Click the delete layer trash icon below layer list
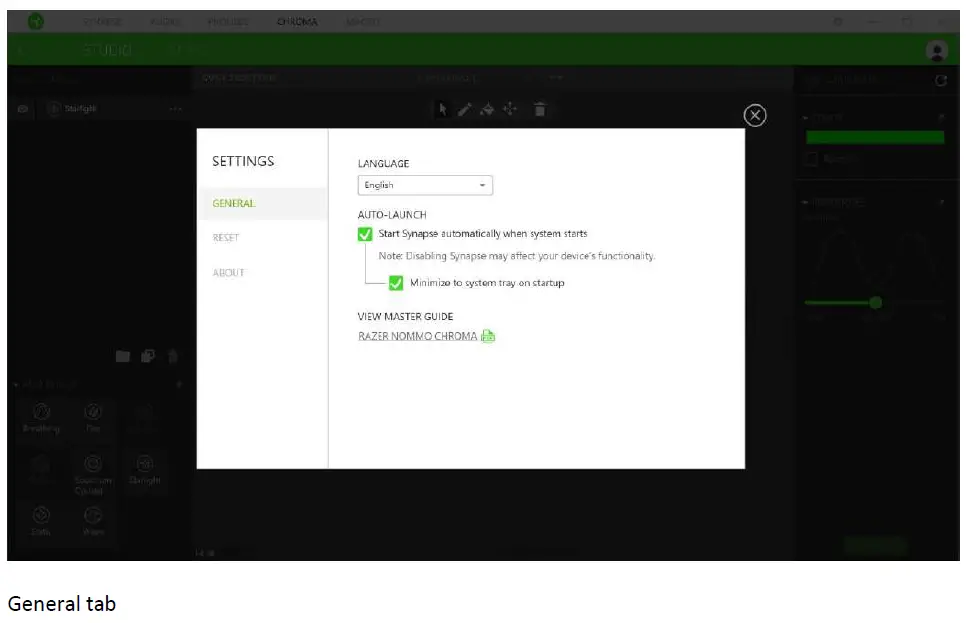The width and height of the screenshot is (971, 623). point(174,358)
